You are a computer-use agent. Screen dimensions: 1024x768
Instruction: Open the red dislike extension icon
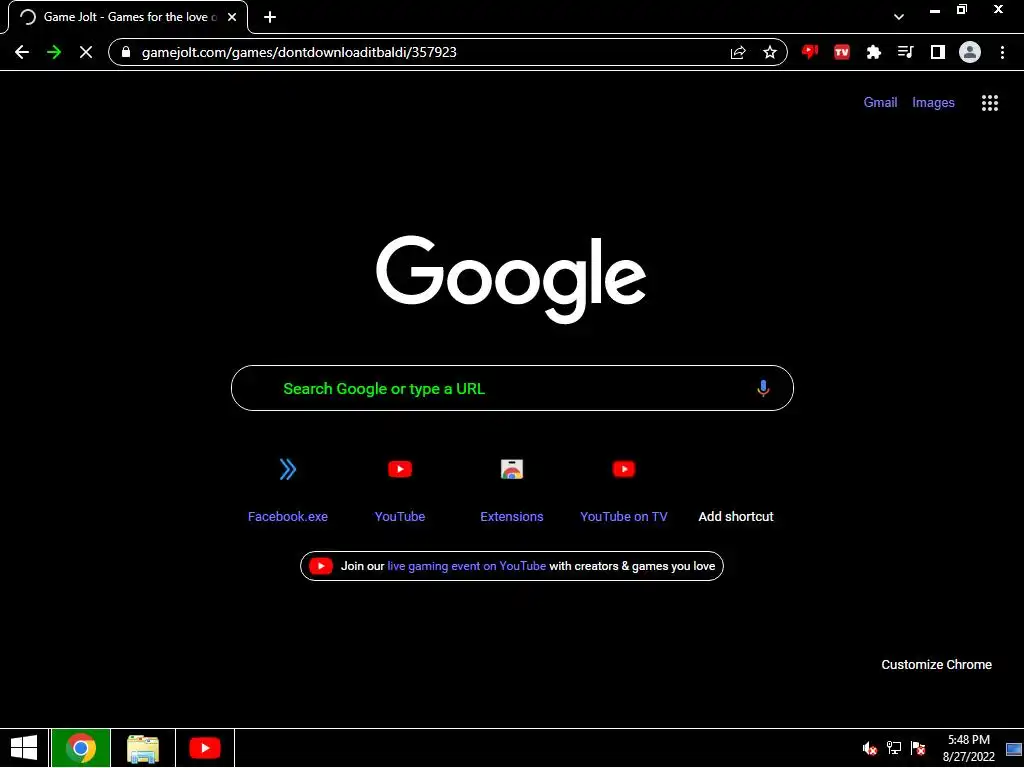point(810,52)
